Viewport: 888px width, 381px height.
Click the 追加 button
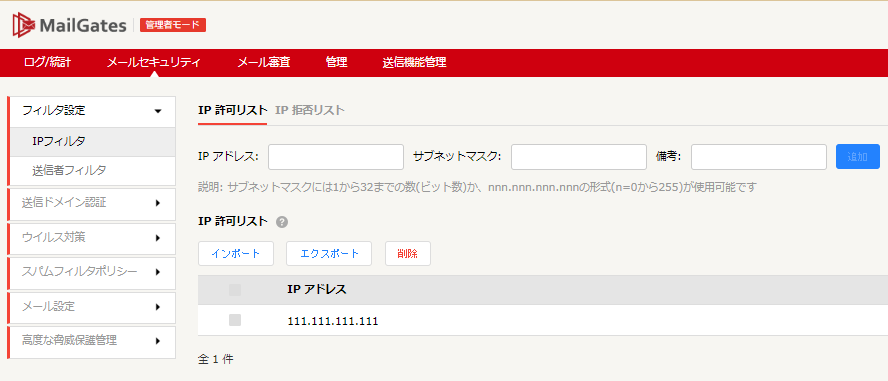coord(858,157)
